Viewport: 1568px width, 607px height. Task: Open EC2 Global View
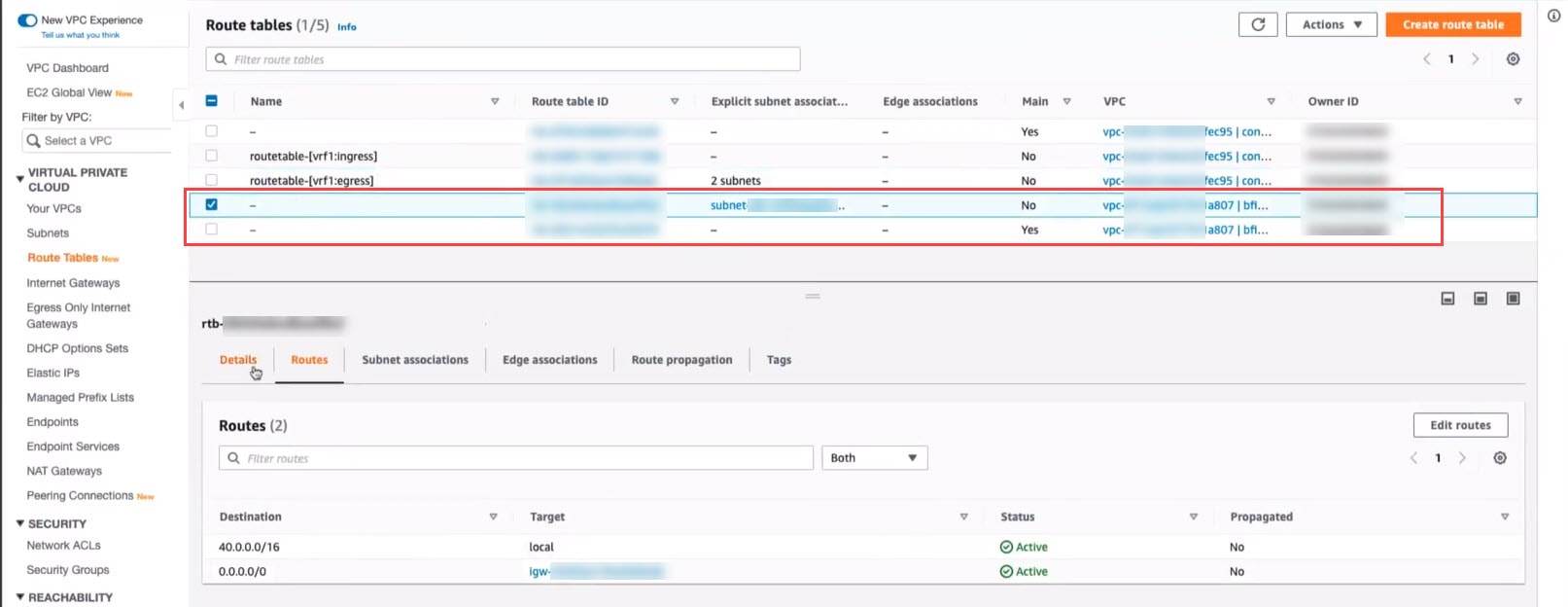[x=69, y=92]
